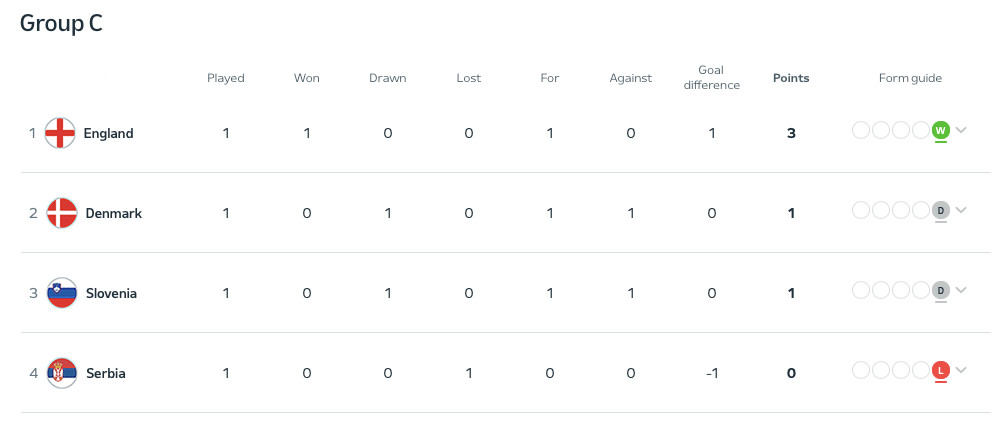Open the Slovenia team link
The image size is (1004, 425).
tap(111, 293)
